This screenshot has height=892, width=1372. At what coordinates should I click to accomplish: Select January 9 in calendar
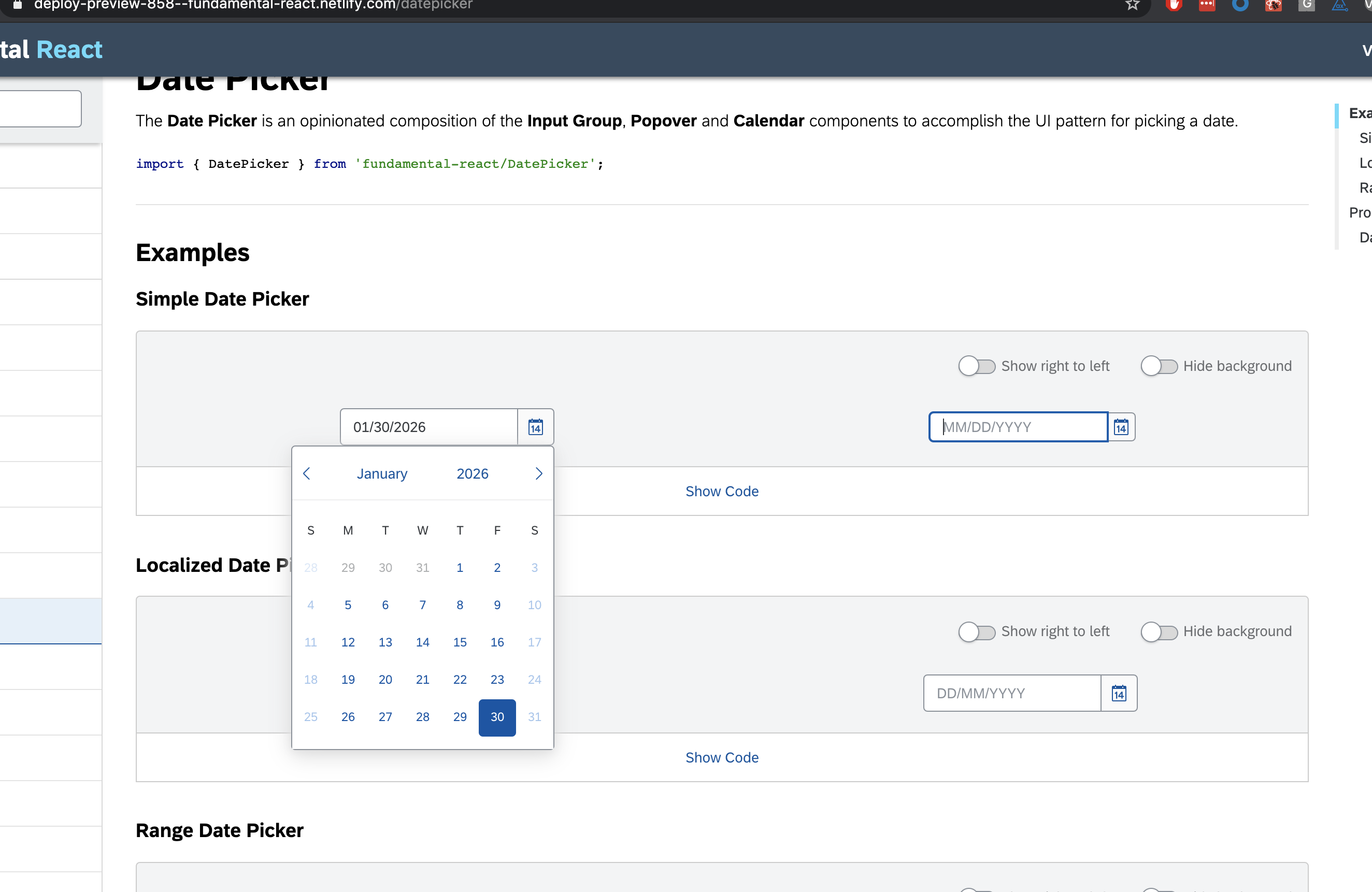point(497,605)
